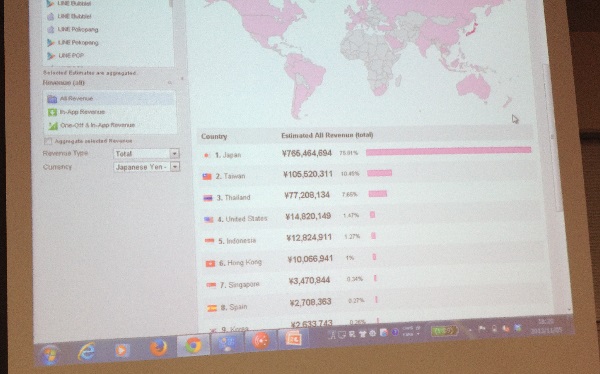Open Windows Media Player taskbar icon
This screenshot has width=600, height=374.
pos(122,350)
